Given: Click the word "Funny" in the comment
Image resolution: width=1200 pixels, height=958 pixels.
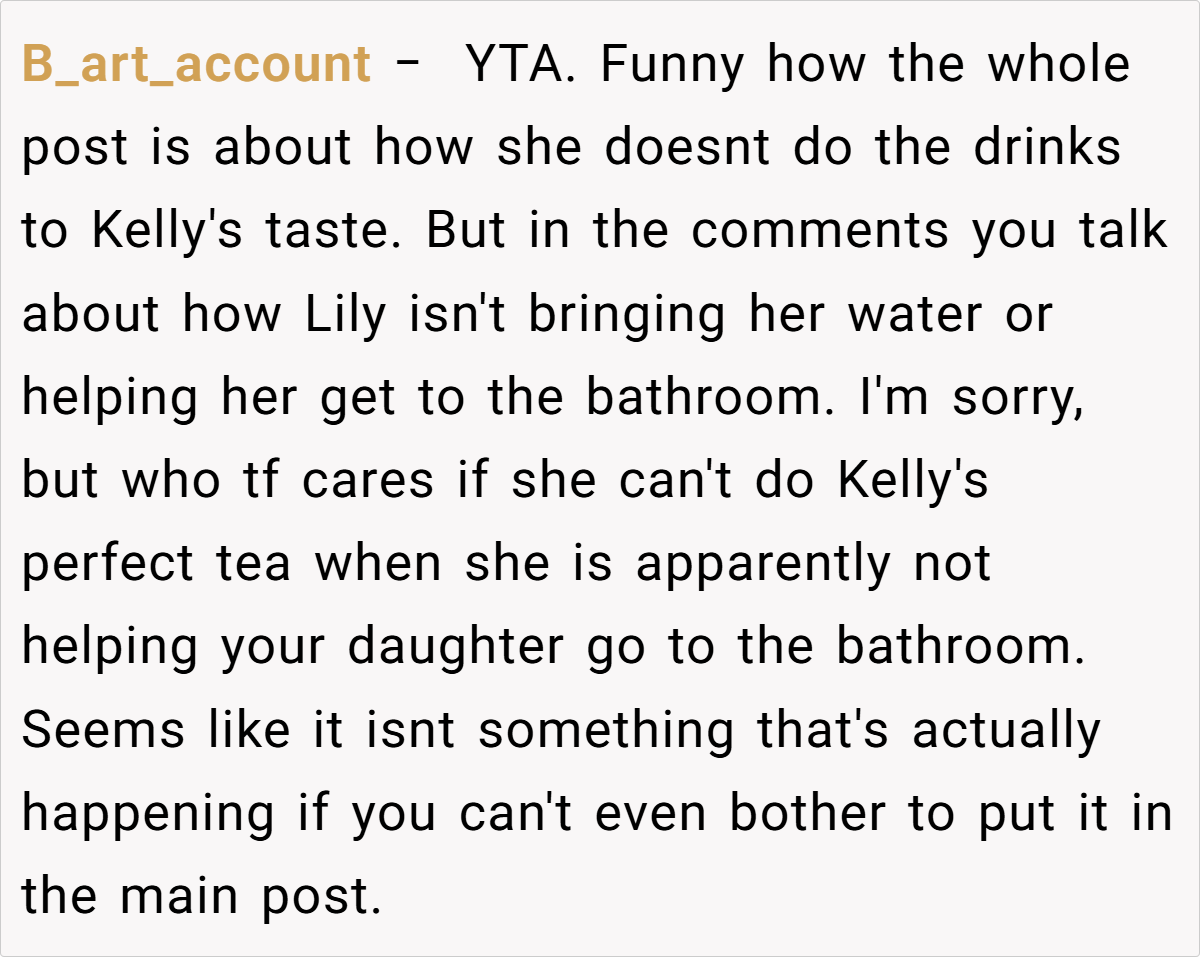Looking at the screenshot, I should pos(672,66).
